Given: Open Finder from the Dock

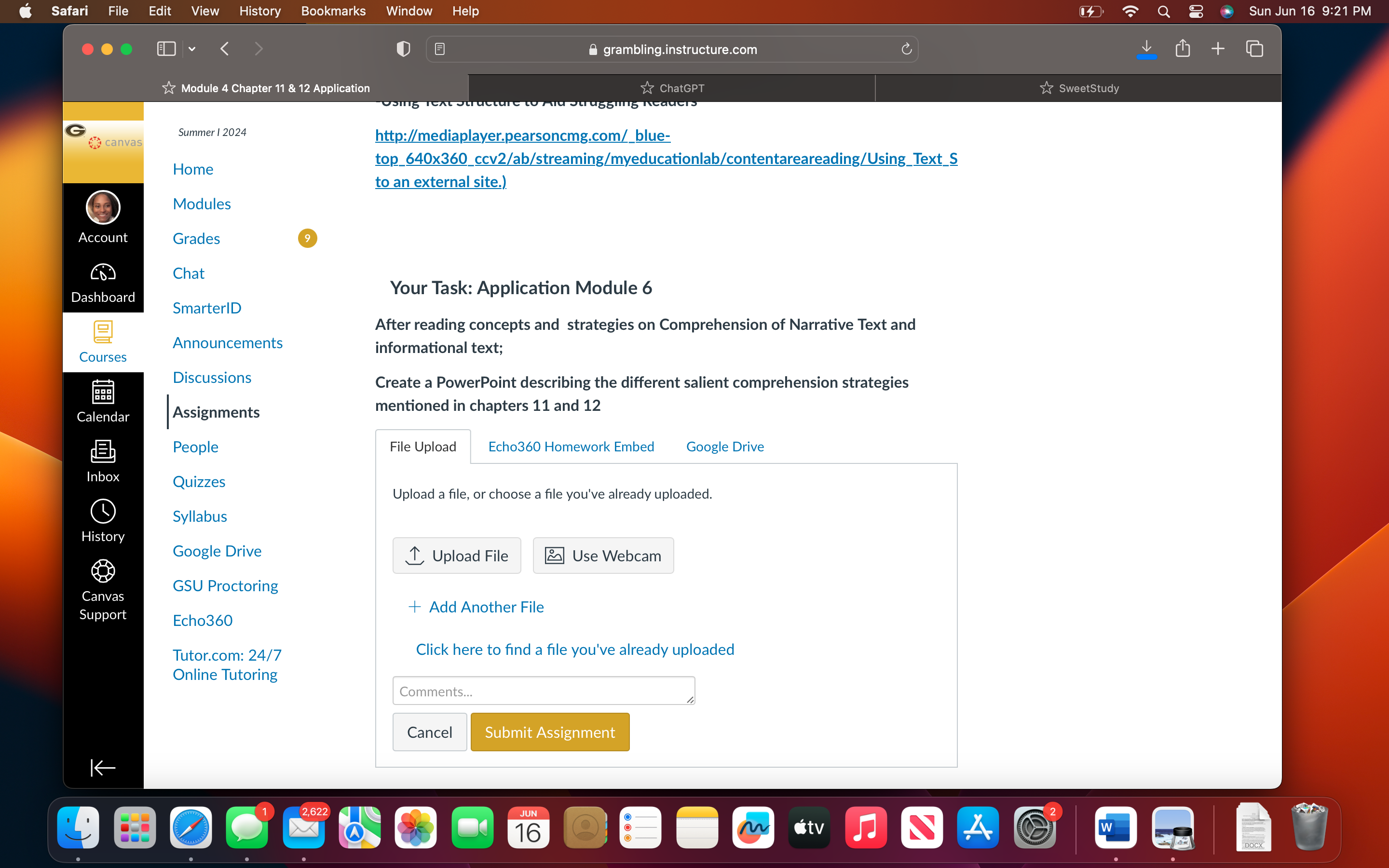Looking at the screenshot, I should click(x=78, y=827).
